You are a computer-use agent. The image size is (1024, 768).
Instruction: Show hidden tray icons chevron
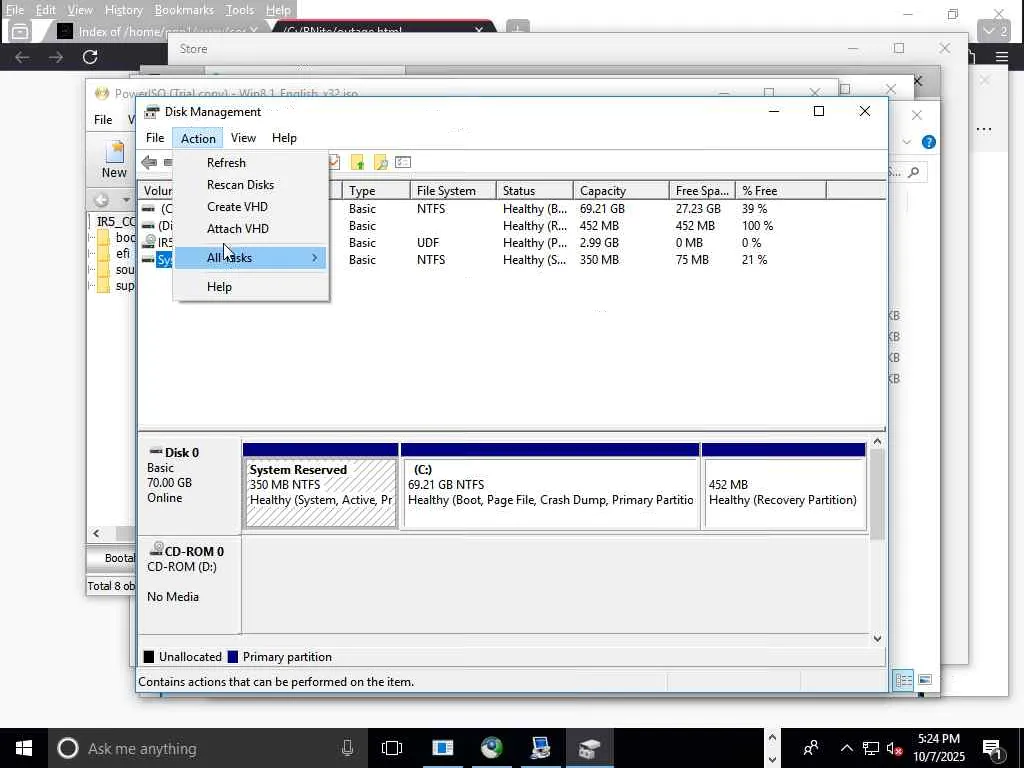[x=846, y=748]
